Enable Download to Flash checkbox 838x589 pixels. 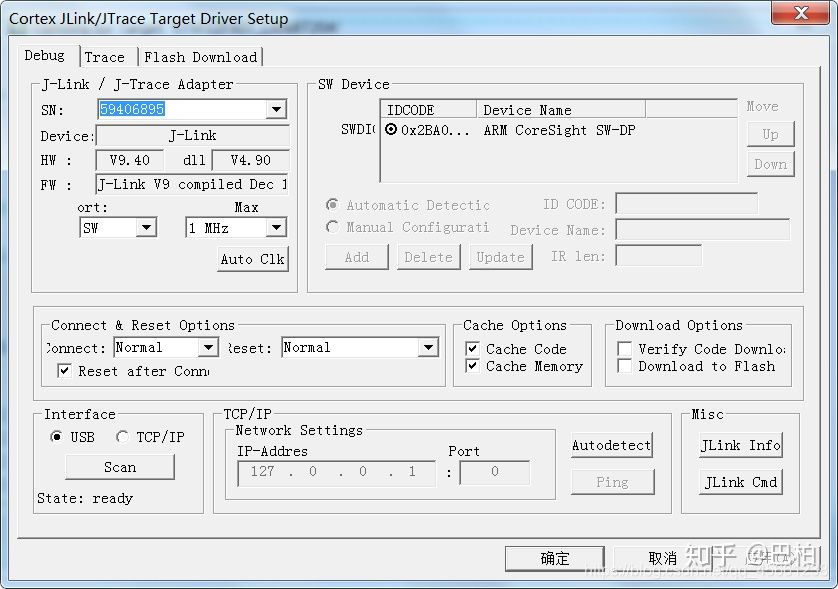click(x=624, y=366)
